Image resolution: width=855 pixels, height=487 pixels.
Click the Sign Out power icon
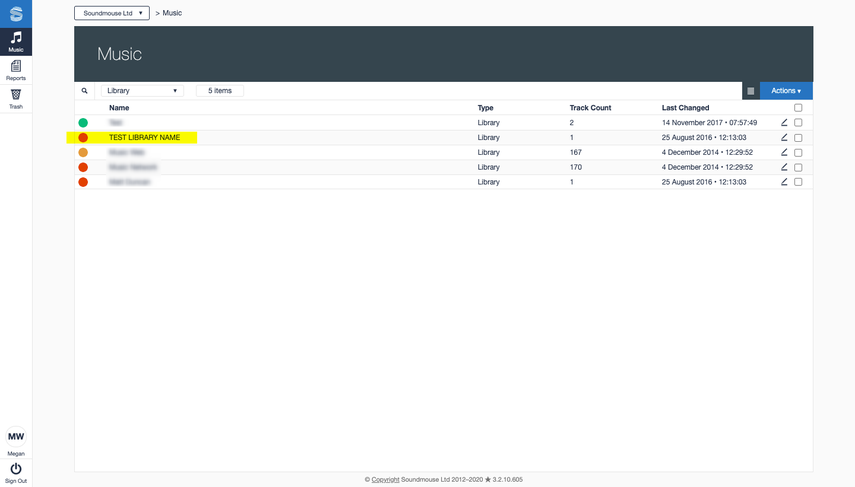(16, 468)
